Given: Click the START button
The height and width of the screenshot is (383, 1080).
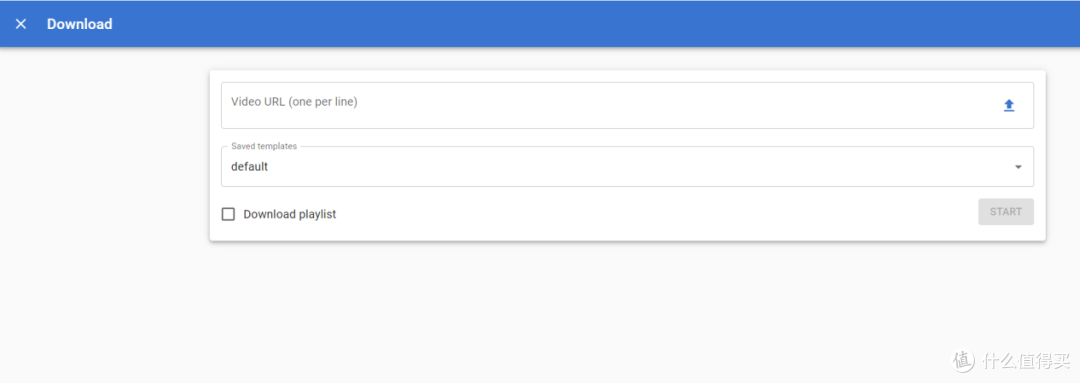Looking at the screenshot, I should click(1006, 212).
